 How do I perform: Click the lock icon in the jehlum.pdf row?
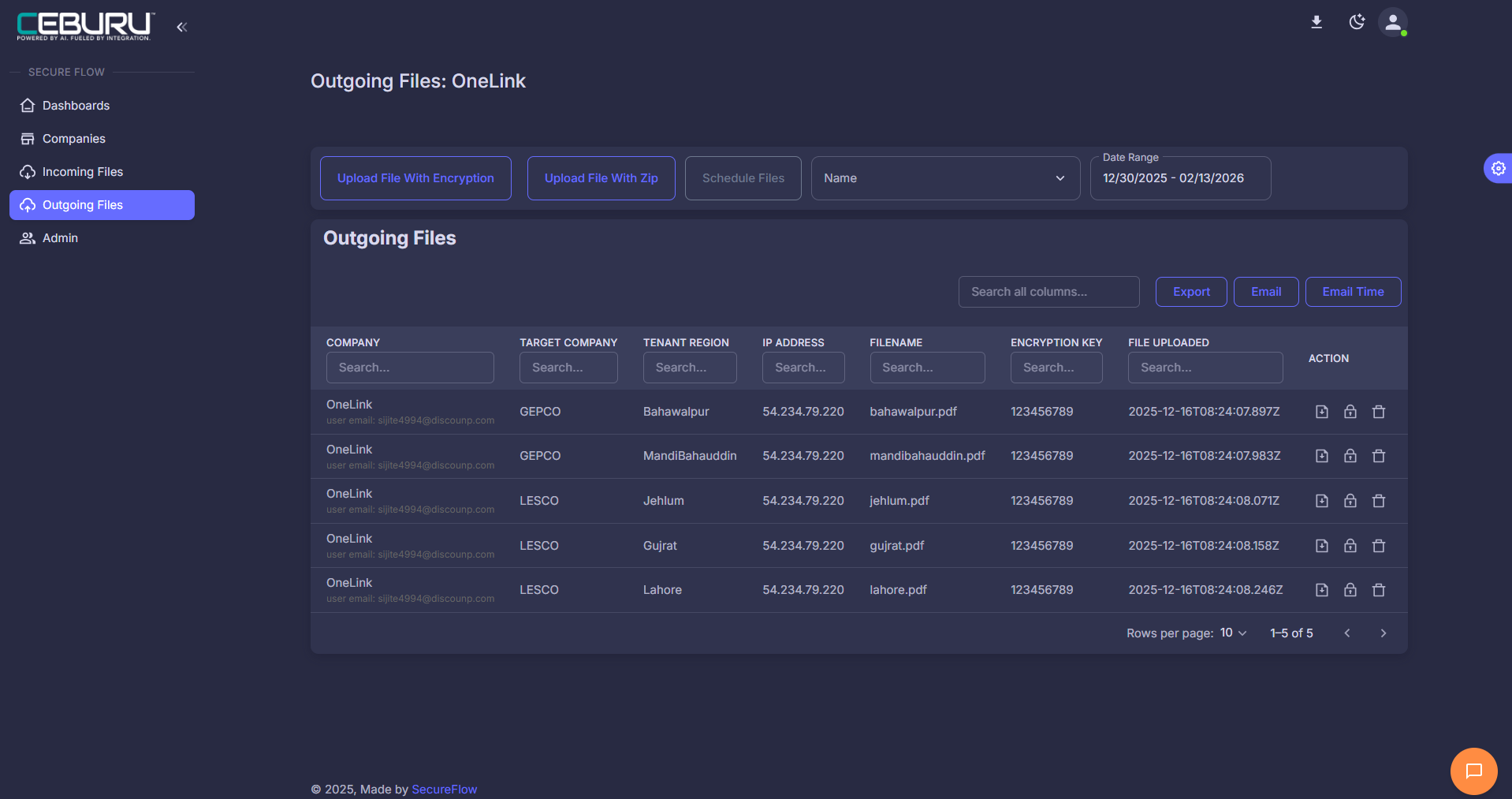1350,501
